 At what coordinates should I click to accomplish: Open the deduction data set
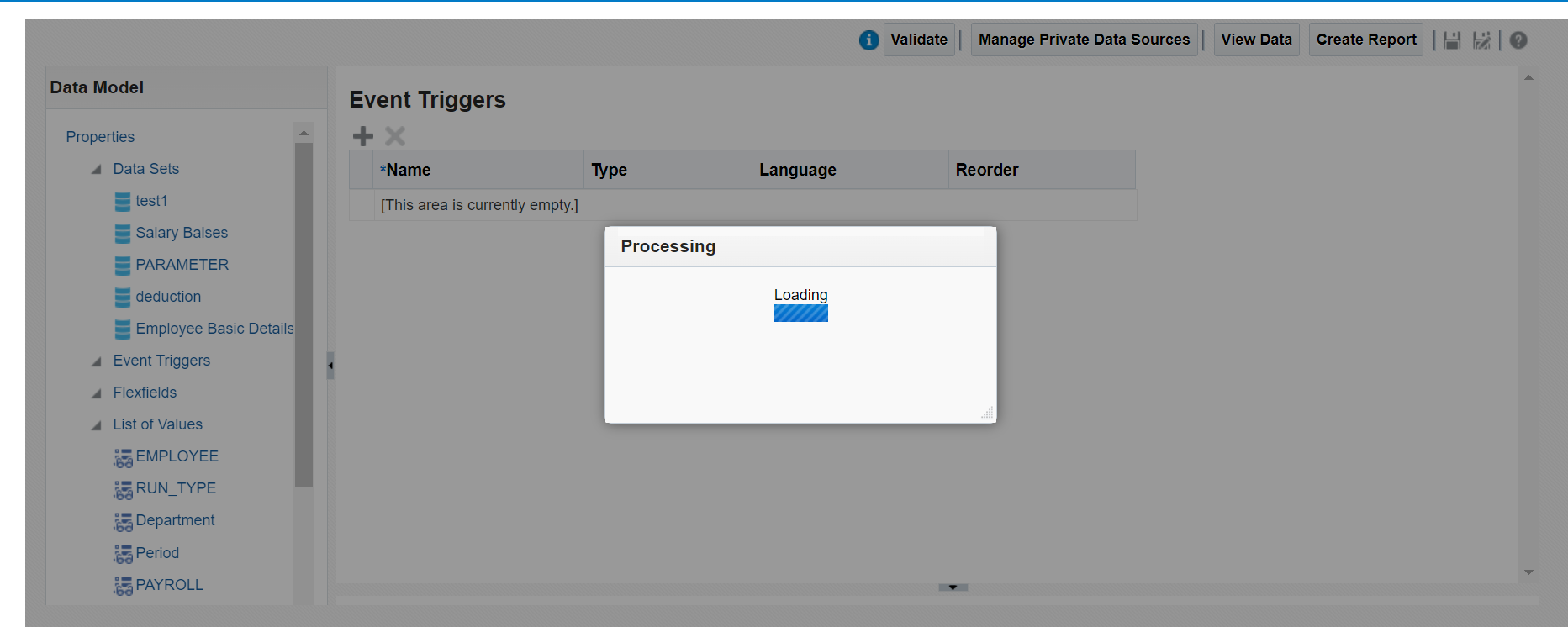168,297
